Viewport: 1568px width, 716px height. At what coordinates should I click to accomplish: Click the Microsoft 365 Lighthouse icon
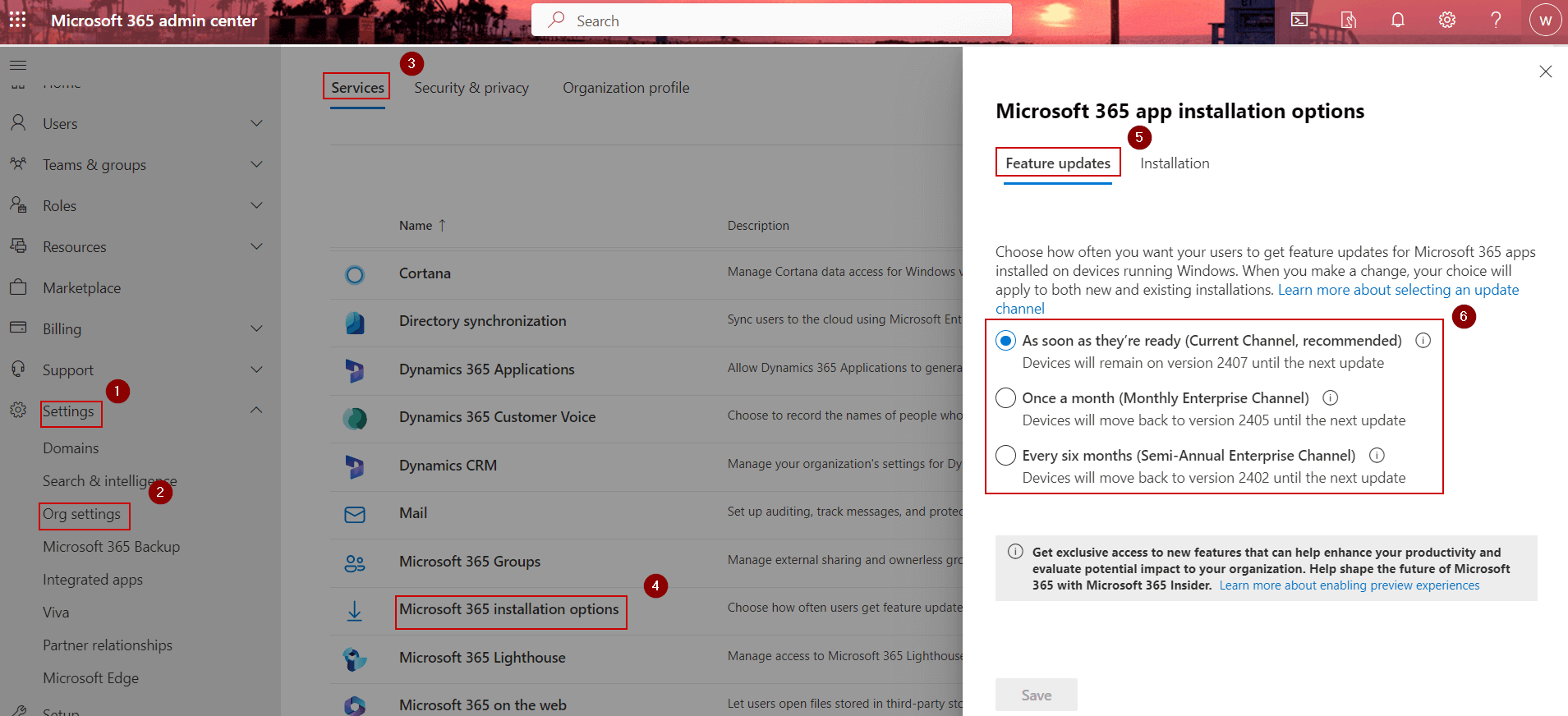coord(355,659)
